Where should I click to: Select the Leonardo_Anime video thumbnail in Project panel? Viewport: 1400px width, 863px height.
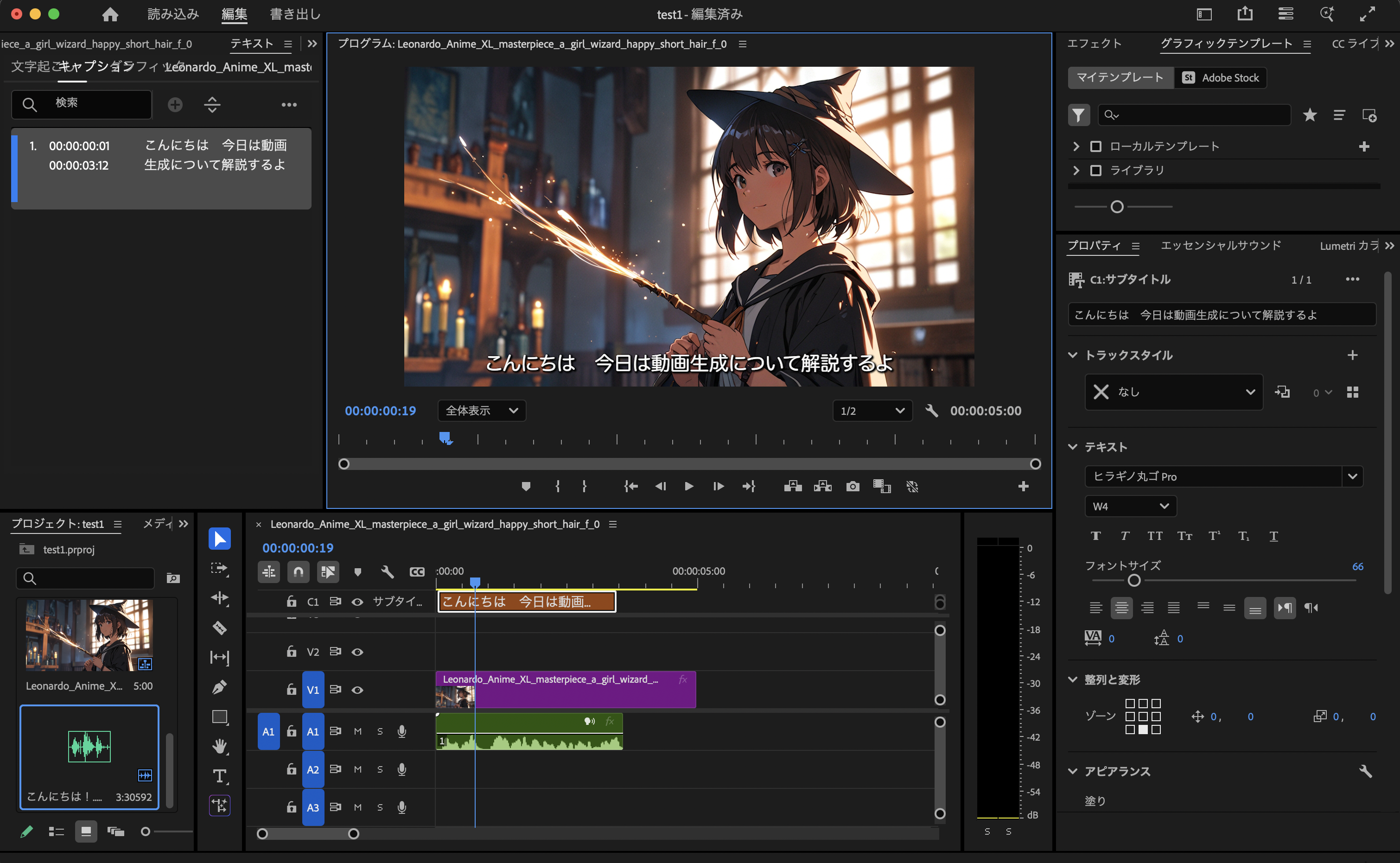(89, 635)
